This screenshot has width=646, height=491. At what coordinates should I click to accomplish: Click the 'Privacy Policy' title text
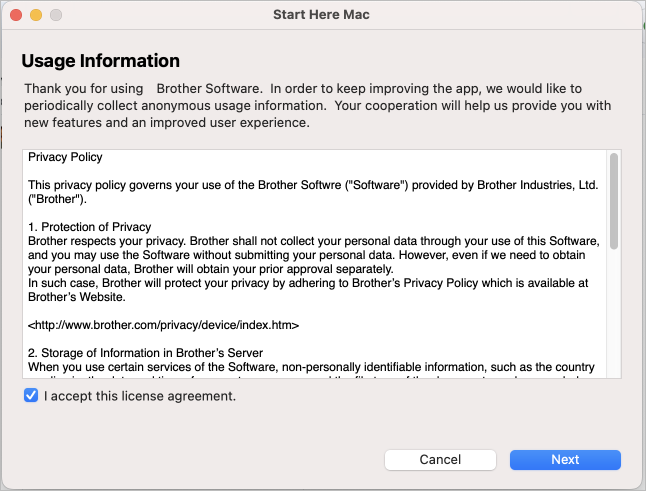pyautogui.click(x=65, y=157)
